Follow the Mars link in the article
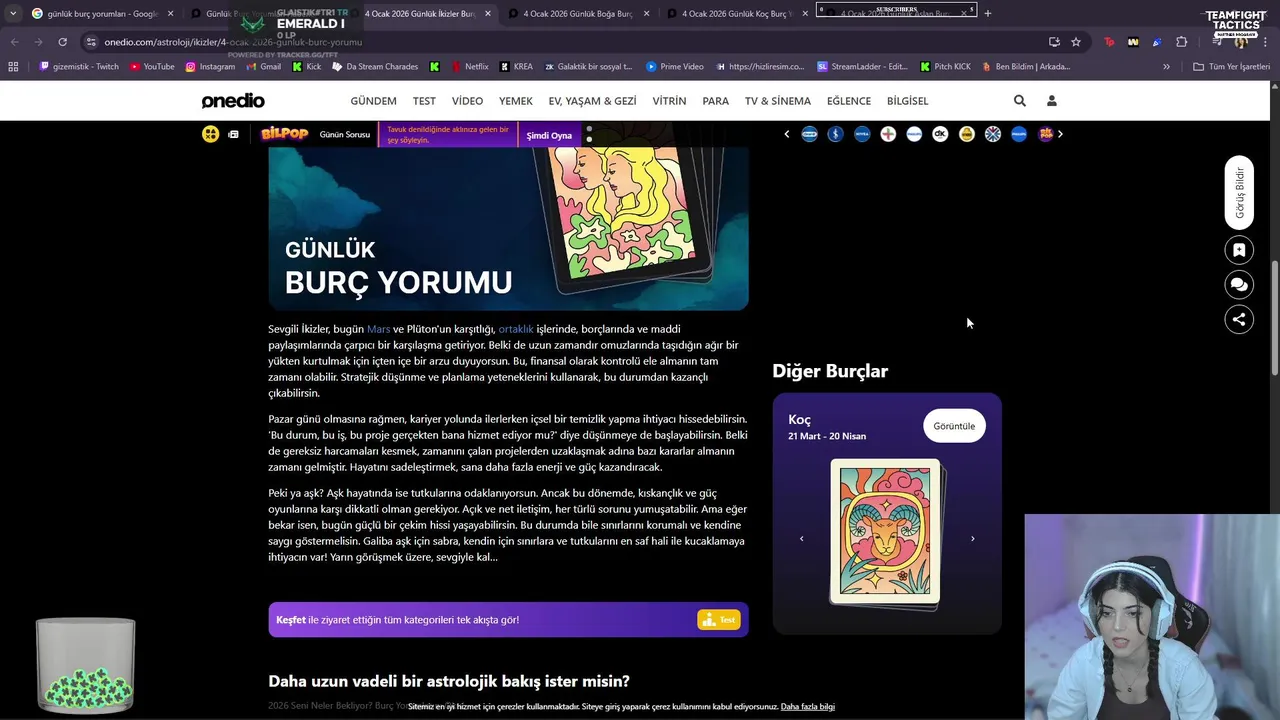This screenshot has width=1280, height=720. [x=378, y=329]
